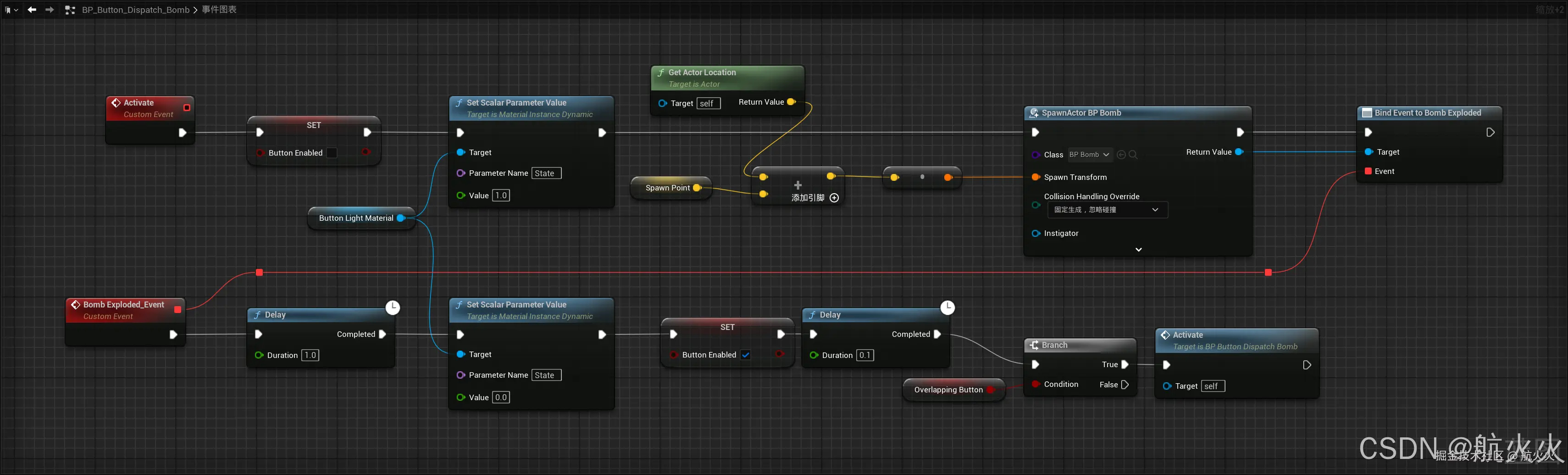
Task: Go back to the previous graph
Action: pyautogui.click(x=32, y=10)
